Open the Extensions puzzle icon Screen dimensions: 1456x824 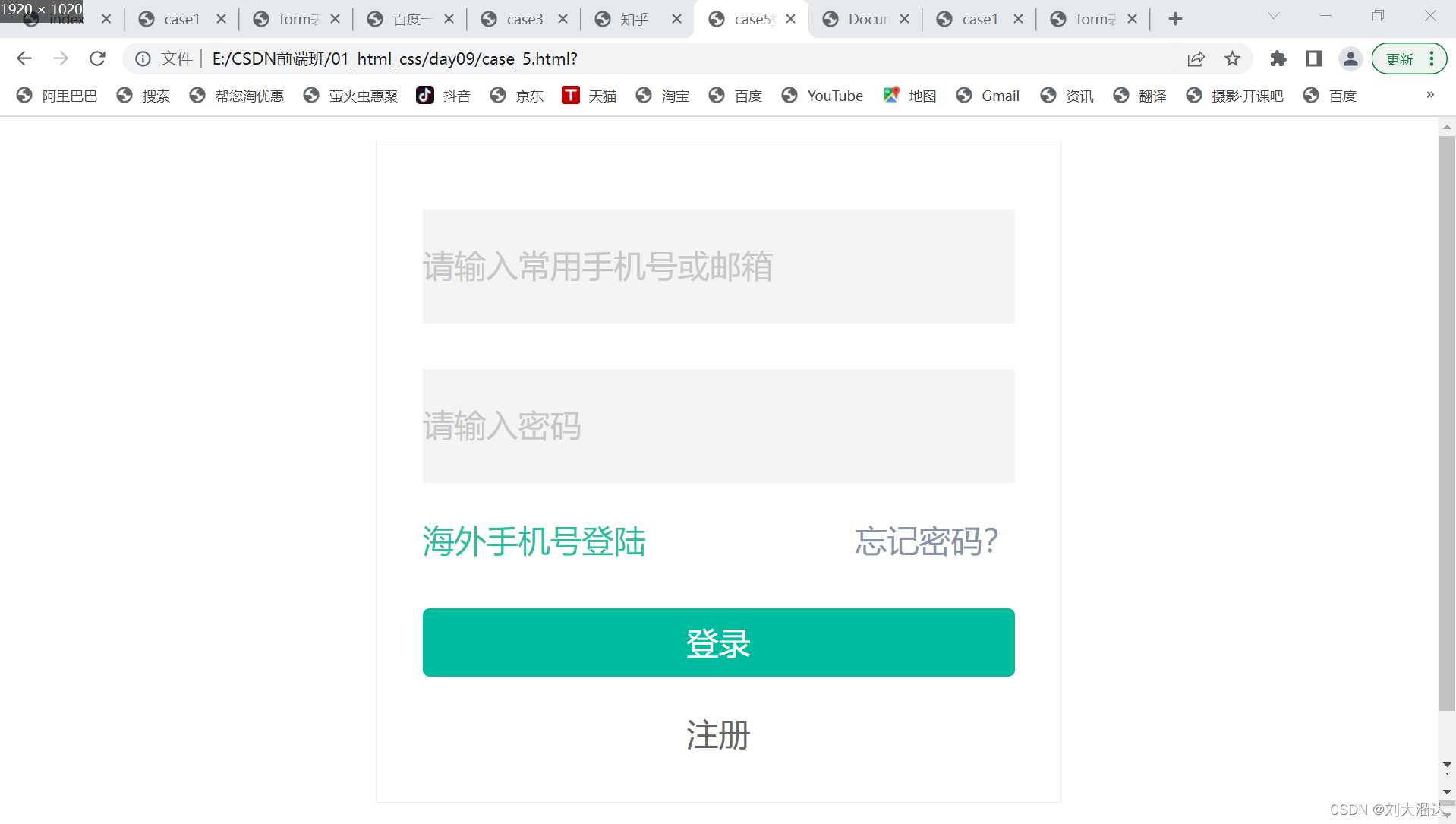click(1278, 58)
